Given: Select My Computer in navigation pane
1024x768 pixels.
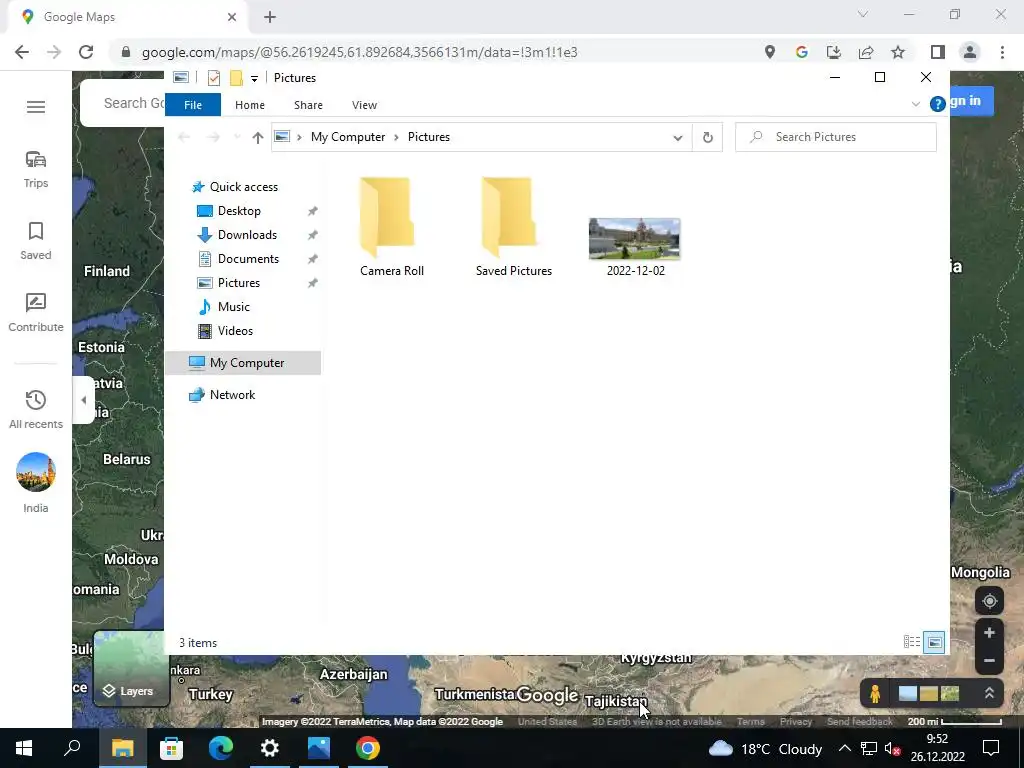Looking at the screenshot, I should 244,363.
